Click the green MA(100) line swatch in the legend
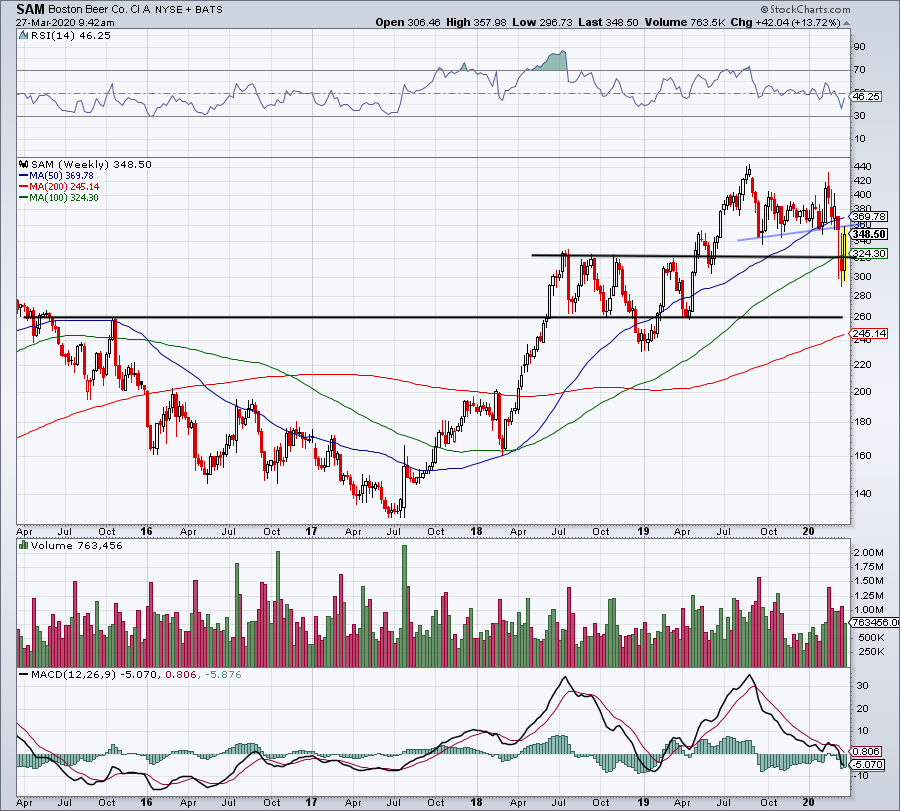This screenshot has width=900, height=811. (x=24, y=197)
